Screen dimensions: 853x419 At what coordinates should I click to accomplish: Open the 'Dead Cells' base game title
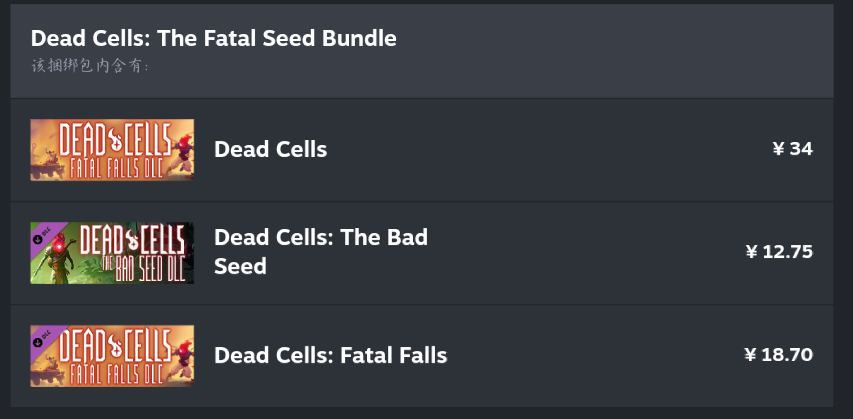coord(270,150)
